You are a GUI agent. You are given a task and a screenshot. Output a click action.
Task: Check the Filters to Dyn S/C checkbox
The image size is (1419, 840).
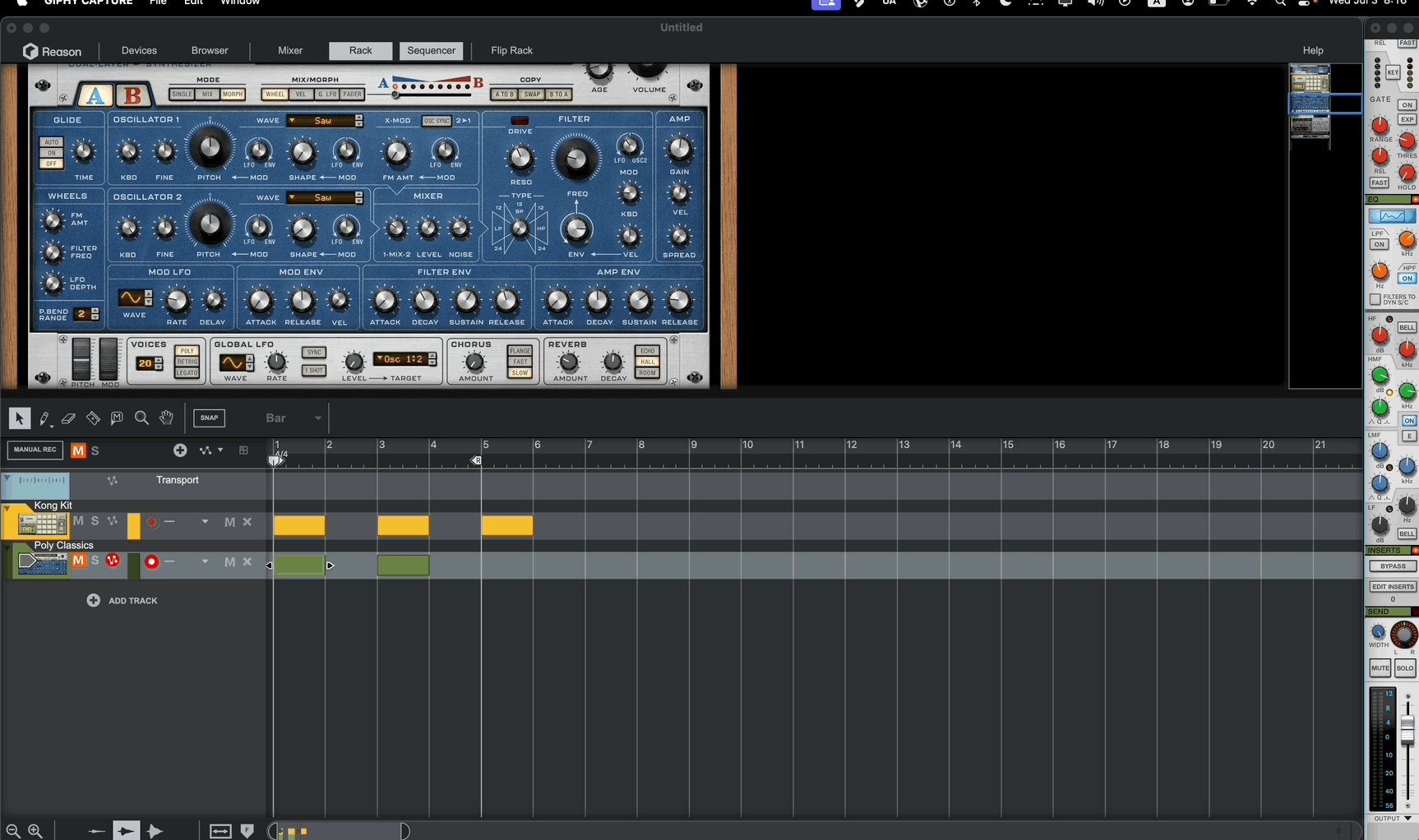coord(1375,299)
